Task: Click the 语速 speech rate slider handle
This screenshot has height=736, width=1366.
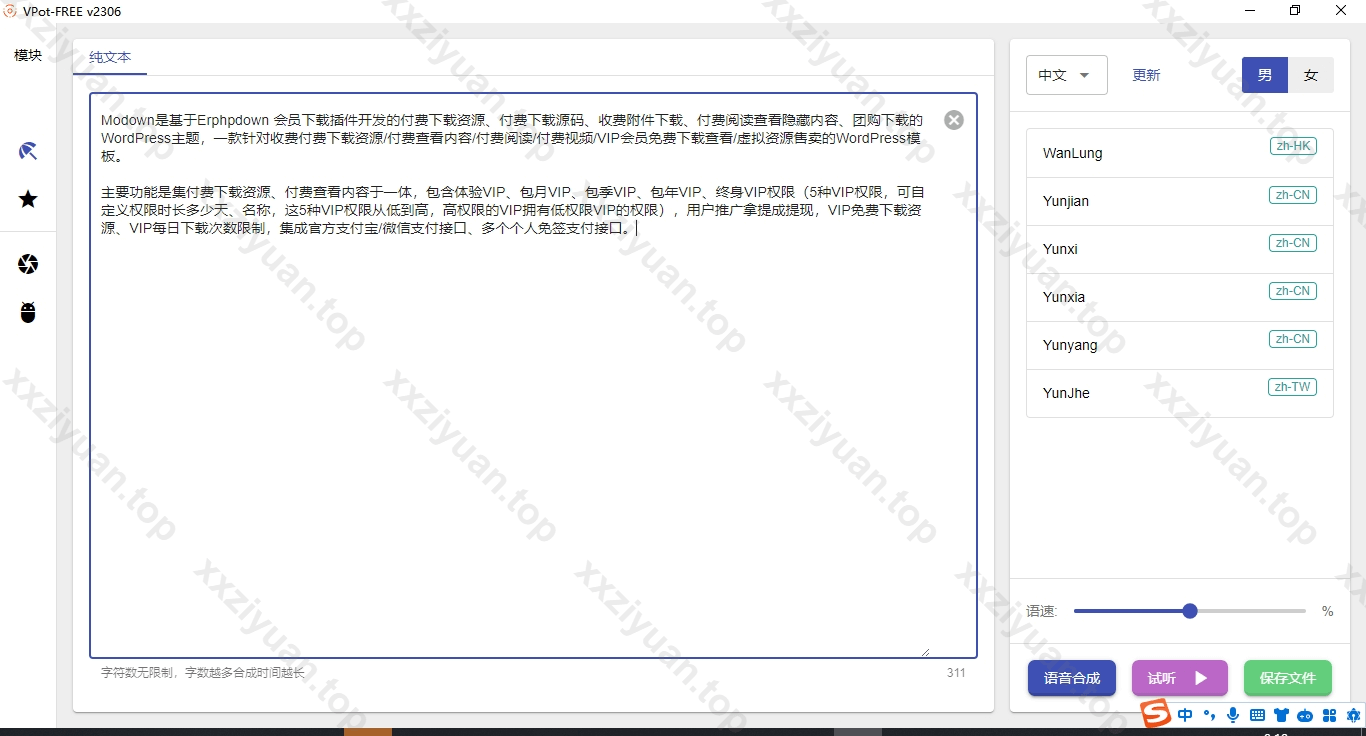Action: click(1190, 611)
